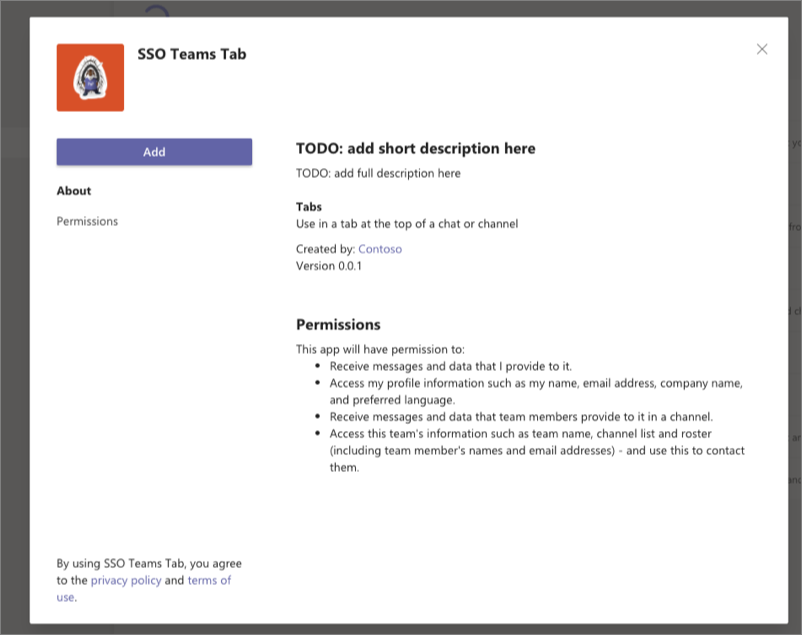
Task: Open the Contoso creator link
Action: pyautogui.click(x=380, y=249)
